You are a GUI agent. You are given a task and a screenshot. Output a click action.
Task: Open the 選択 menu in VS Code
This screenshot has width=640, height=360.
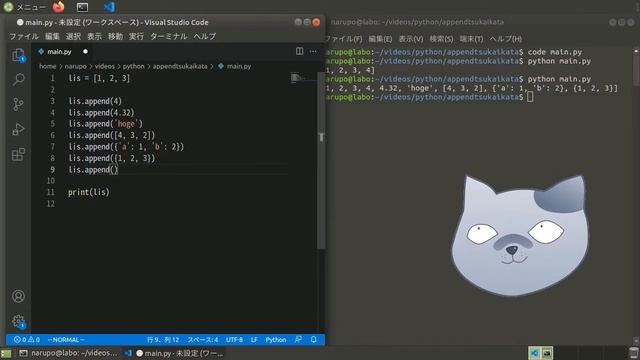pyautogui.click(x=73, y=36)
